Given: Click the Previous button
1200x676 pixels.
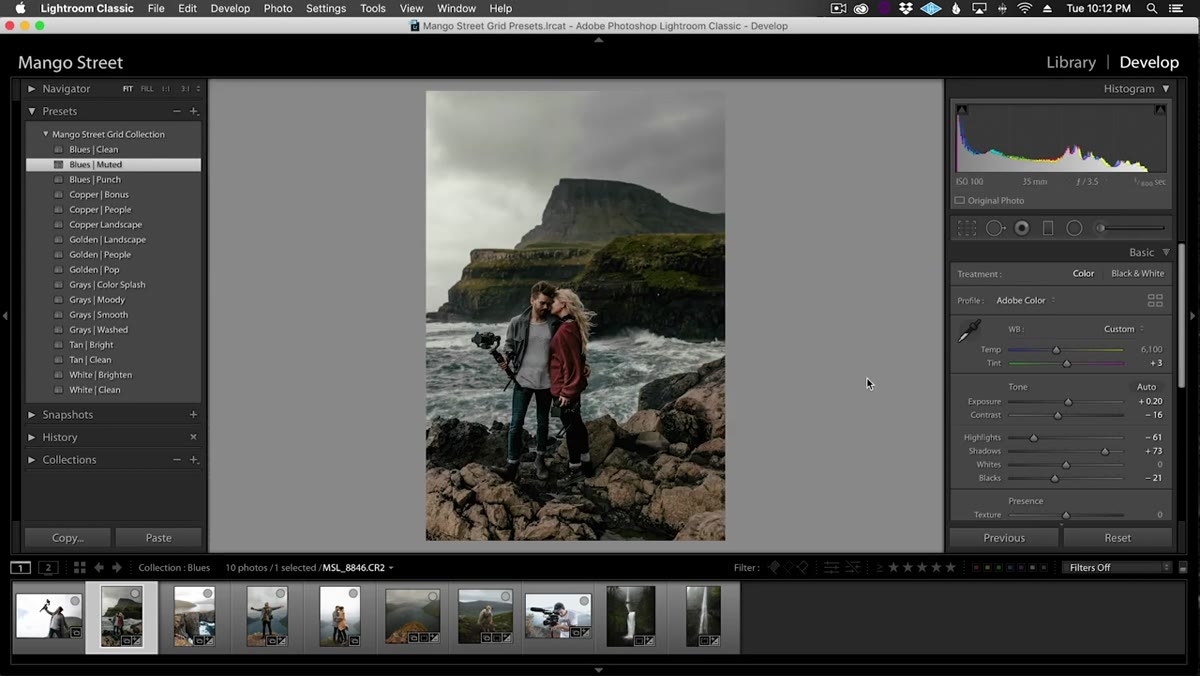Looking at the screenshot, I should [x=1004, y=538].
